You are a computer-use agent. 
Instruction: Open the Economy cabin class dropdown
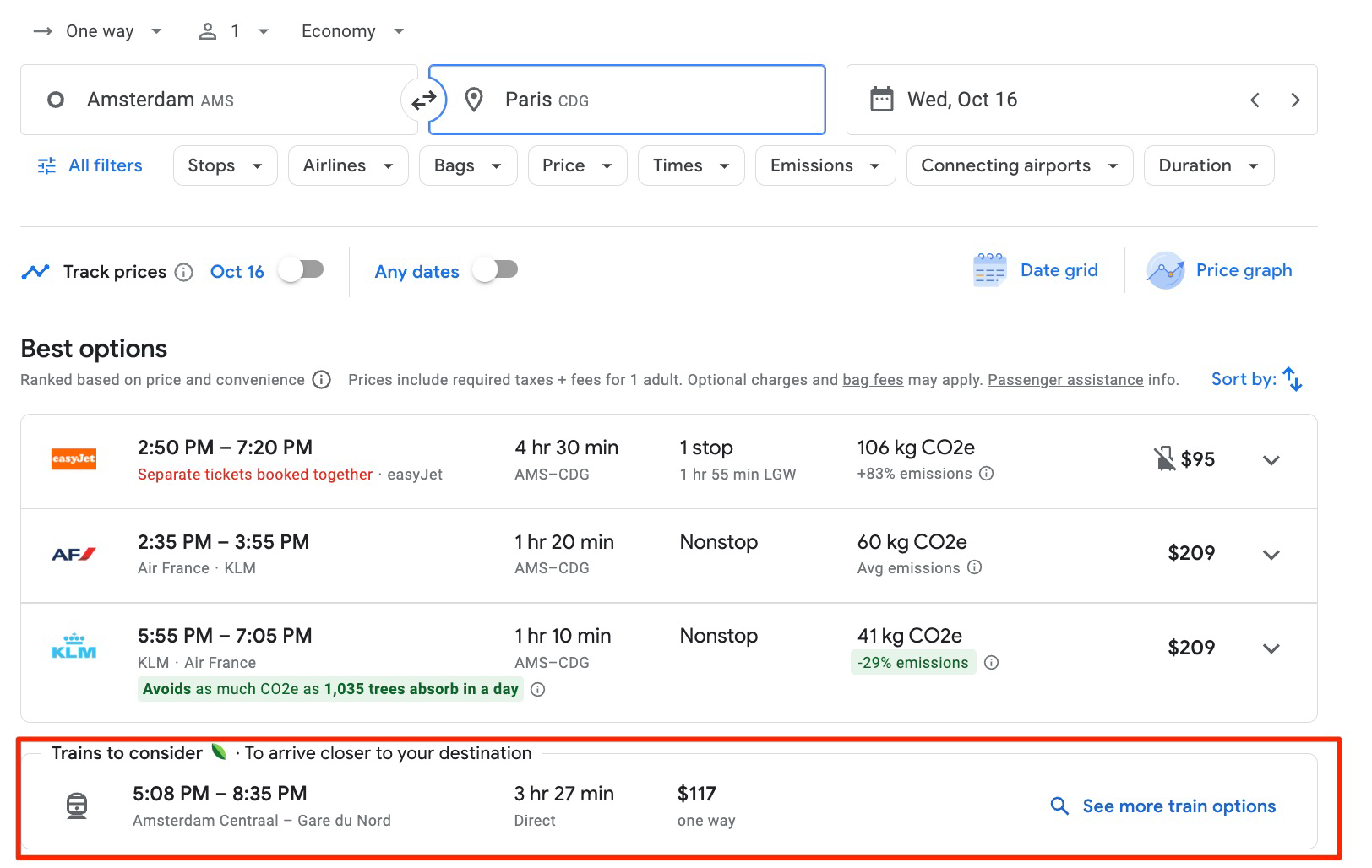351,30
